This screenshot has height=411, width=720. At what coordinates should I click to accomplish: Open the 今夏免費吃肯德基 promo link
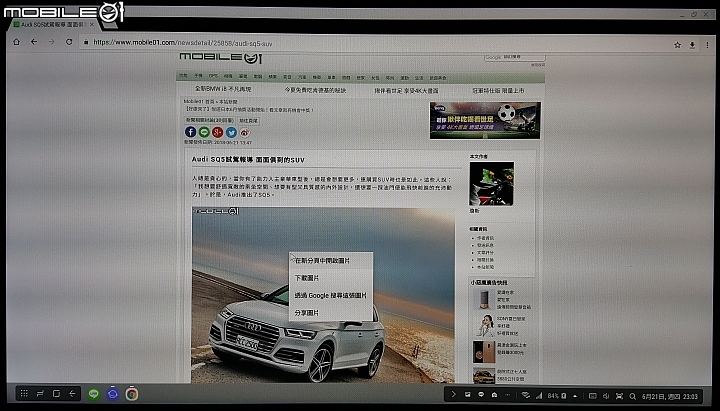[315, 90]
